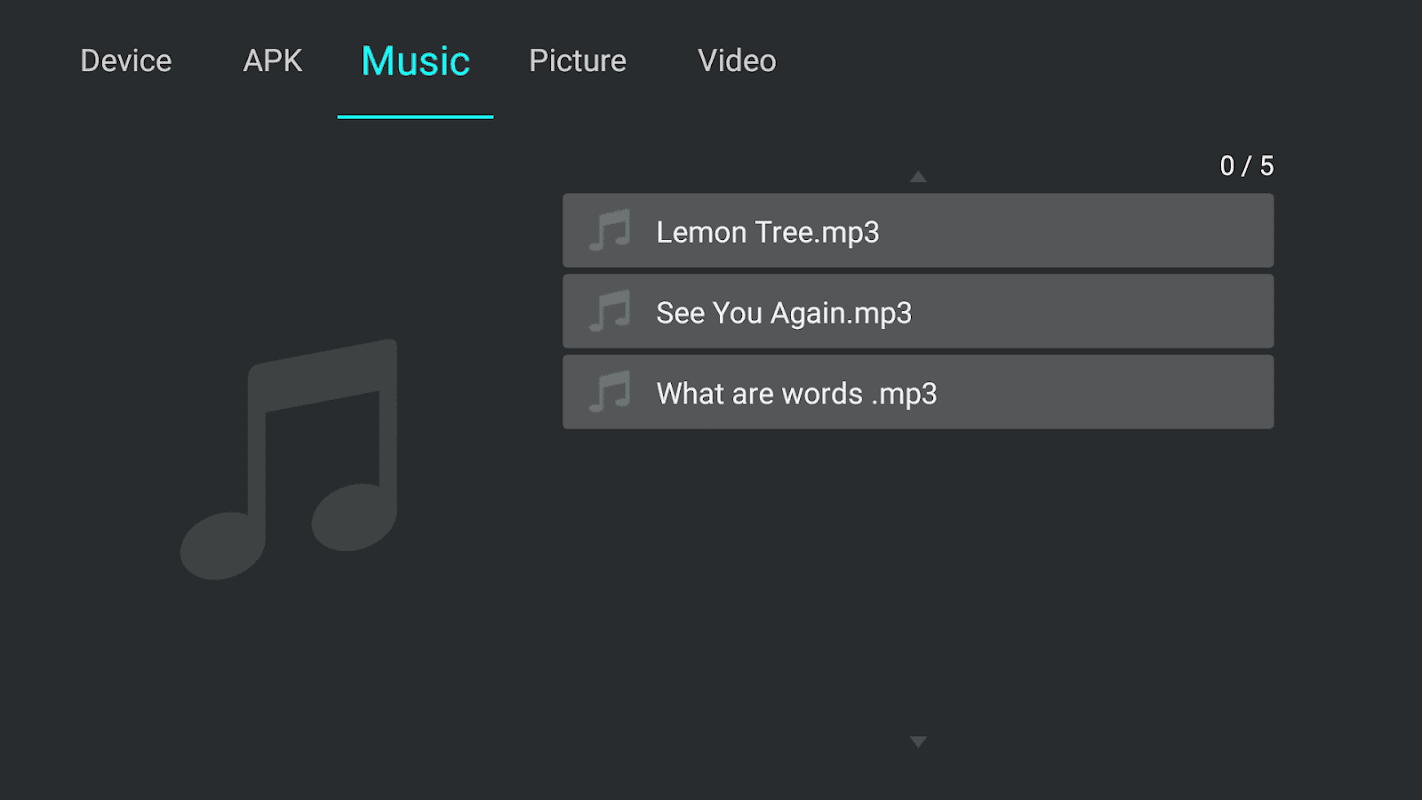Click the 'See You Again.mp3' filename text

784,313
